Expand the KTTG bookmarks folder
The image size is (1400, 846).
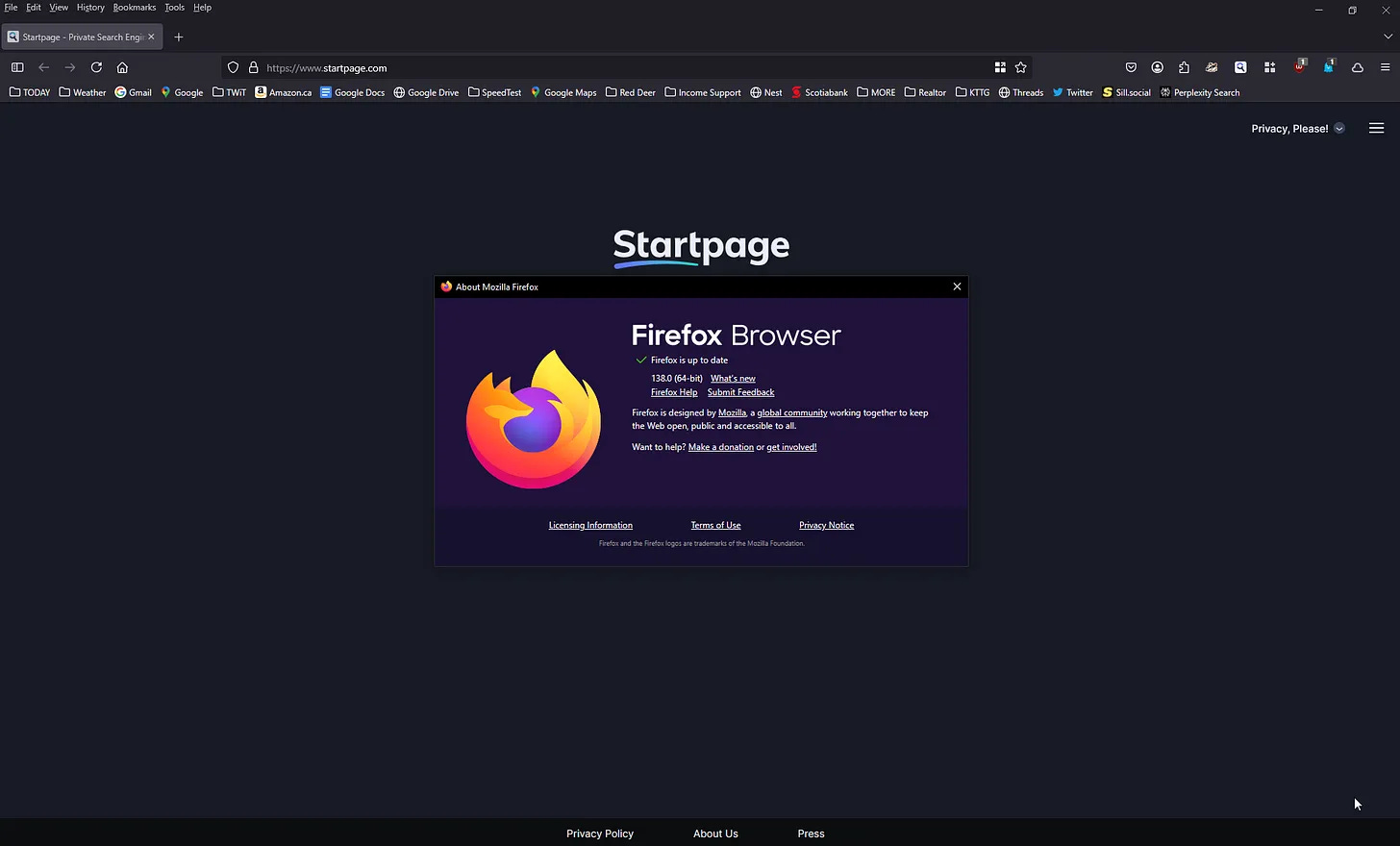[972, 92]
